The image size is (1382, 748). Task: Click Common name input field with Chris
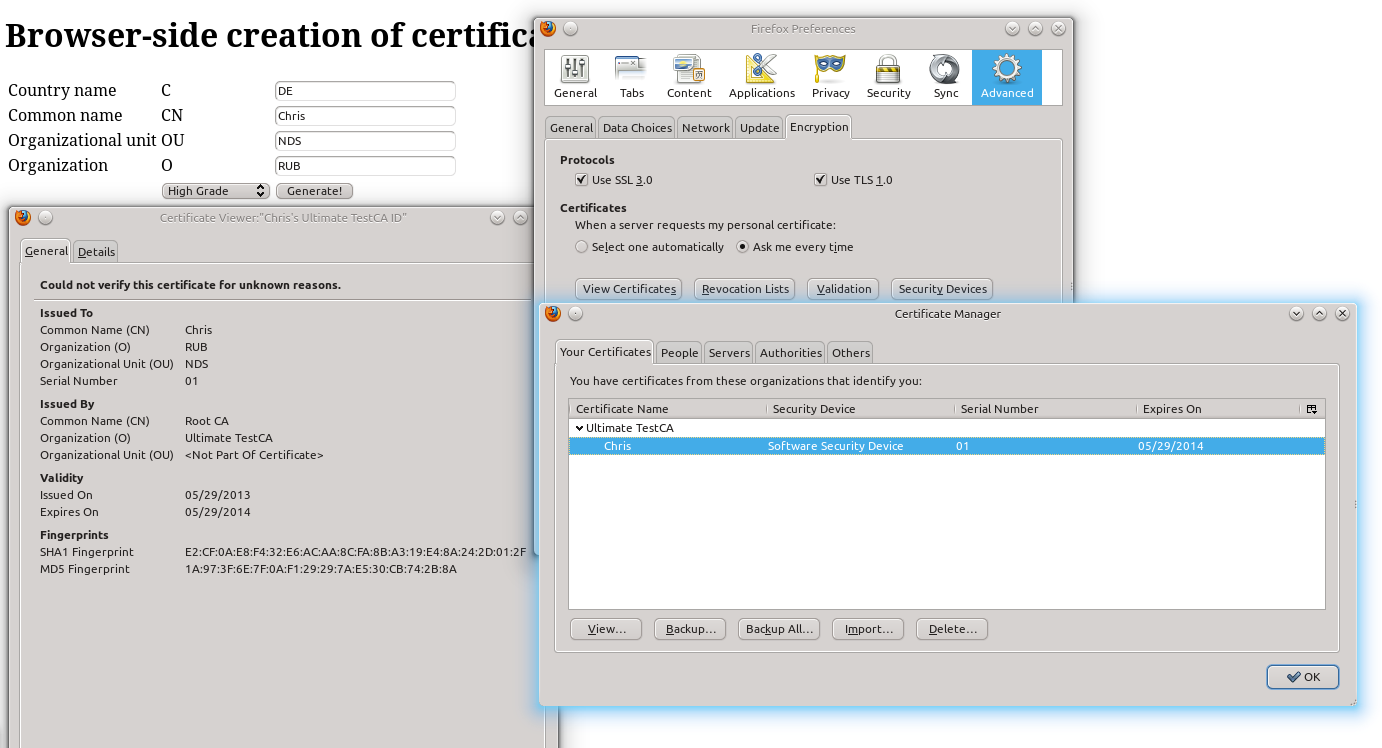[x=365, y=116]
